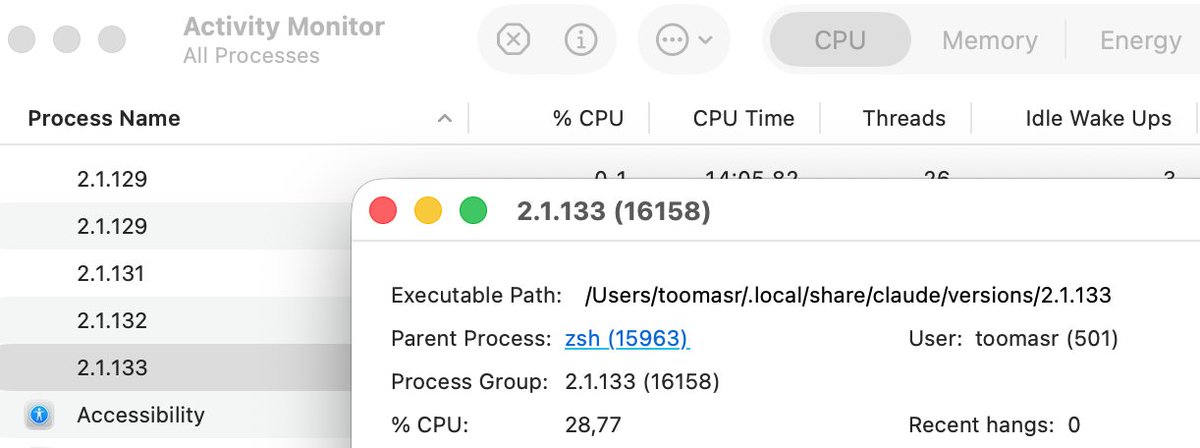The height and width of the screenshot is (448, 1200).
Task: Sort by the % CPU column
Action: 588,118
